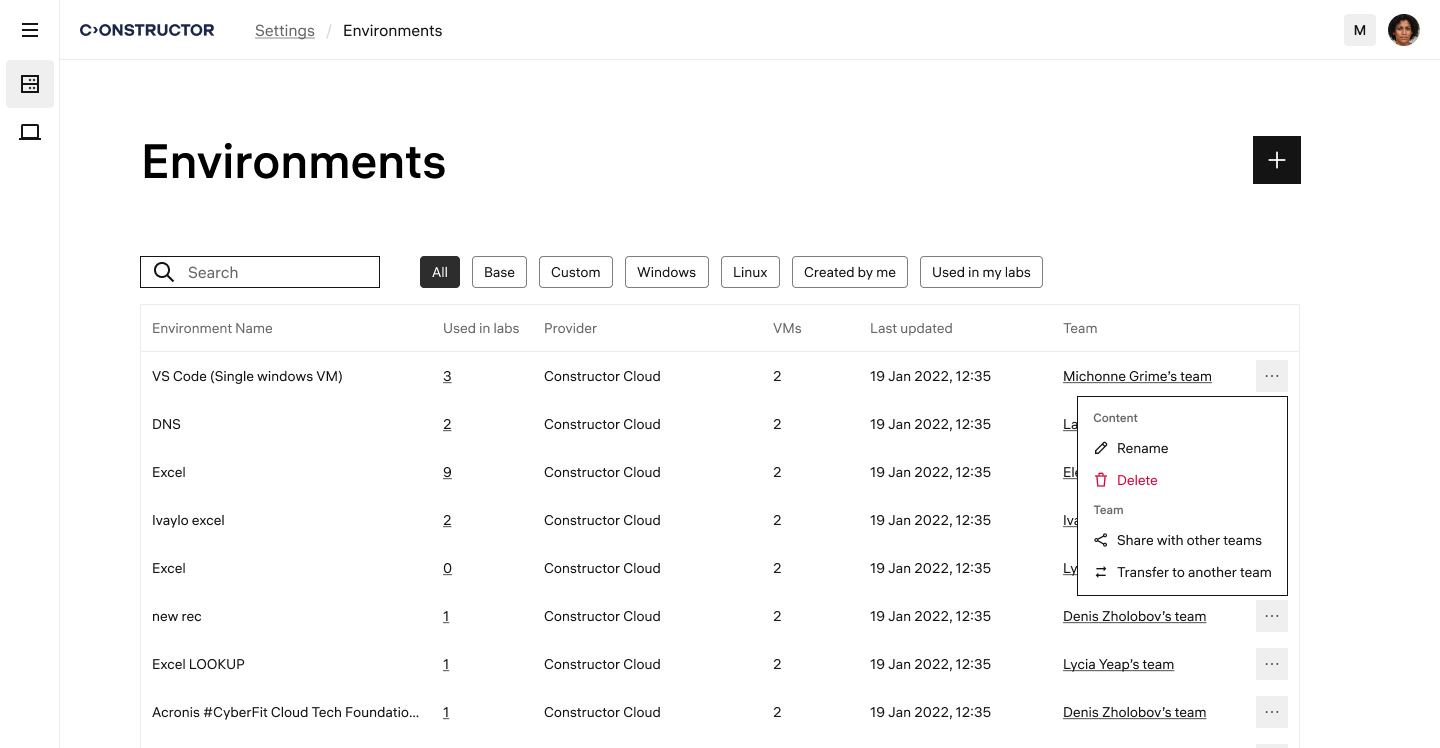Image resolution: width=1440 pixels, height=748 pixels.
Task: Select Rename from the context menu
Action: pos(1142,448)
